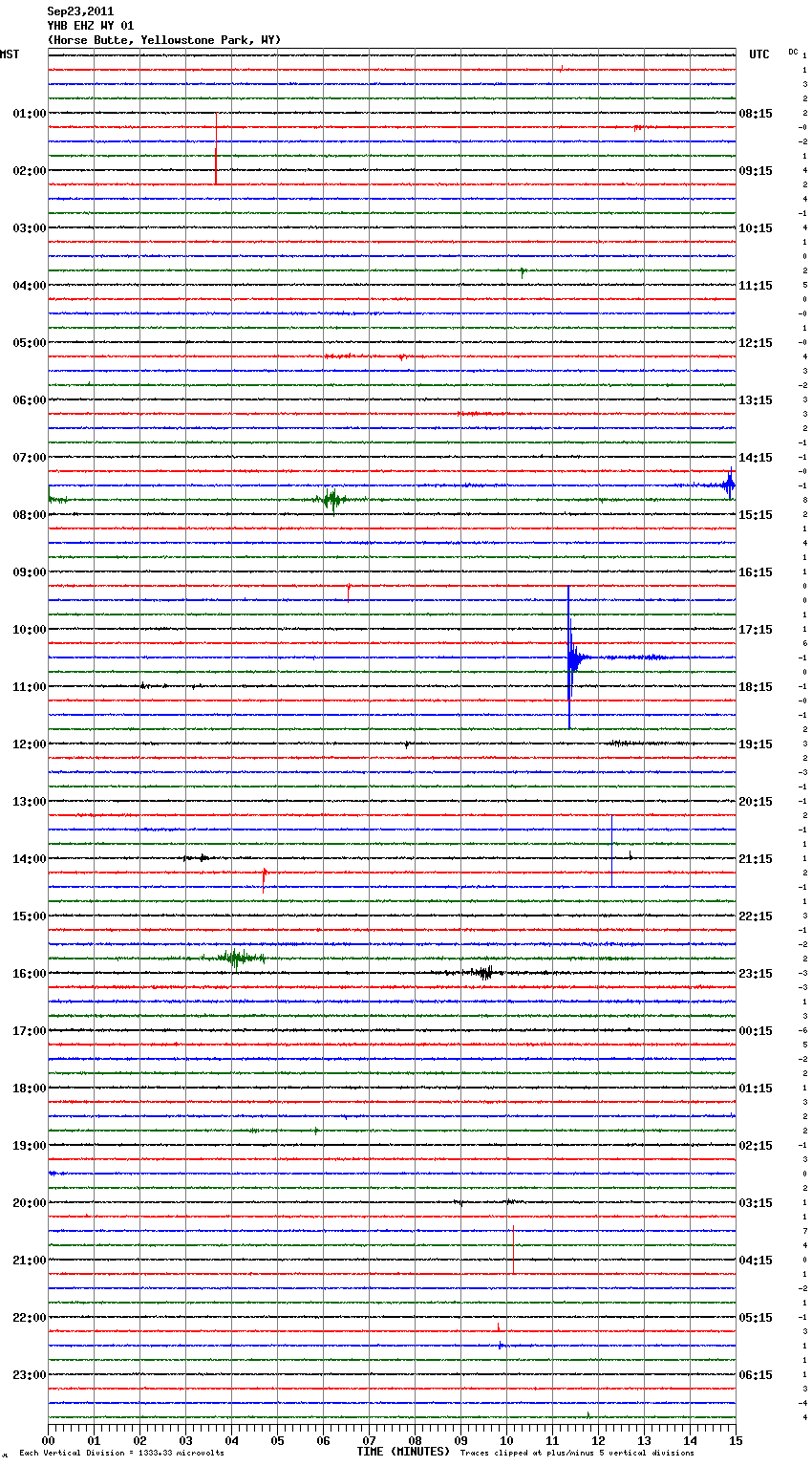Viewport: 812px width, 1466px height.
Task: Select the 08:15 UTC time label
Action: [756, 114]
